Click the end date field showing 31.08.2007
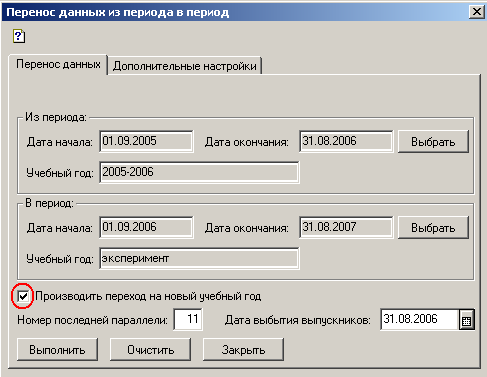487x377 pixels. coord(346,227)
